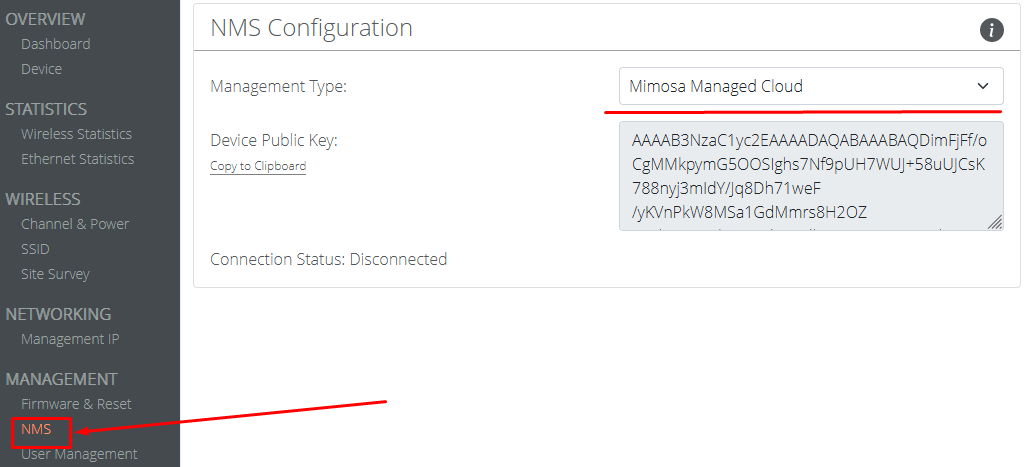Open the SSID settings page
Screen dimensions: 1025x467
35,249
